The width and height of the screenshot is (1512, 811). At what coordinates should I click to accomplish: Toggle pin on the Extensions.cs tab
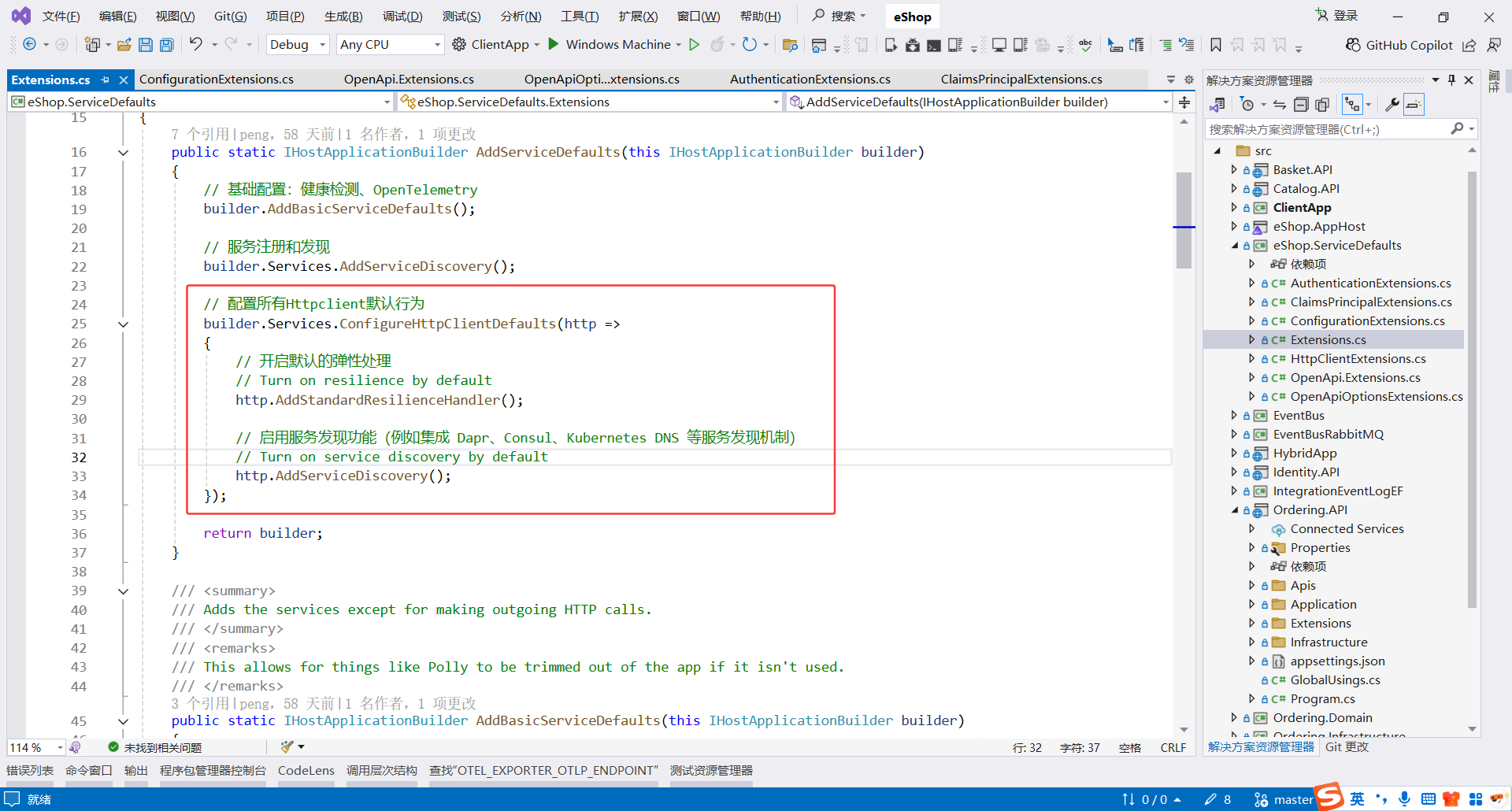click(106, 80)
